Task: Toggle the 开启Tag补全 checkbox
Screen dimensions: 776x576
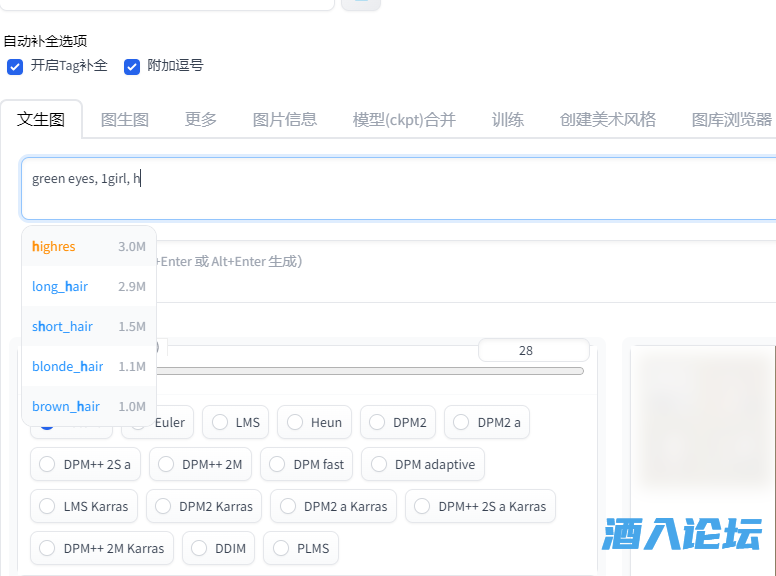Action: click(15, 66)
